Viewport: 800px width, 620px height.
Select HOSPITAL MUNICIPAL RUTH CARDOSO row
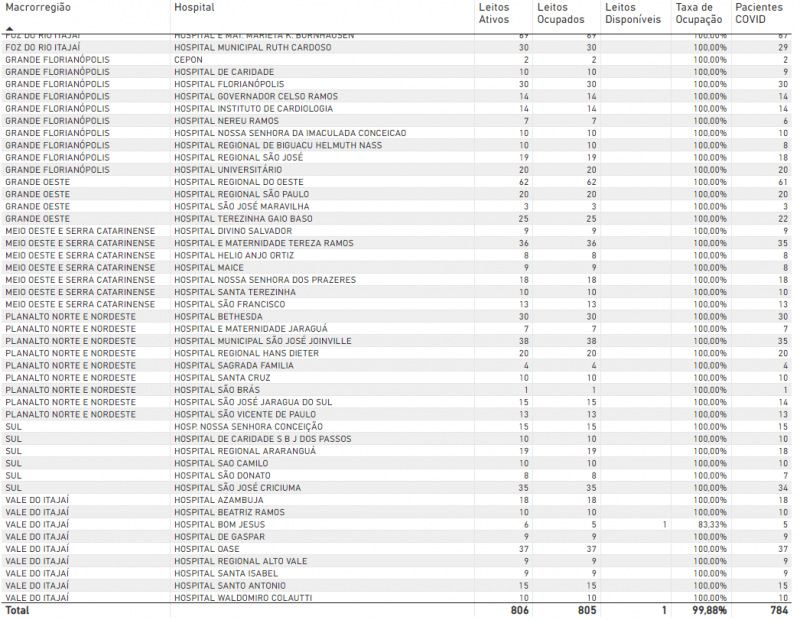[x=396, y=47]
